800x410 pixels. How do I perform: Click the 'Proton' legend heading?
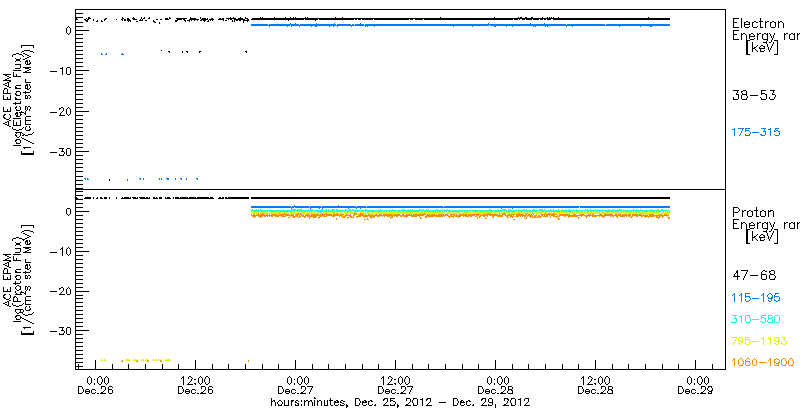(753, 212)
